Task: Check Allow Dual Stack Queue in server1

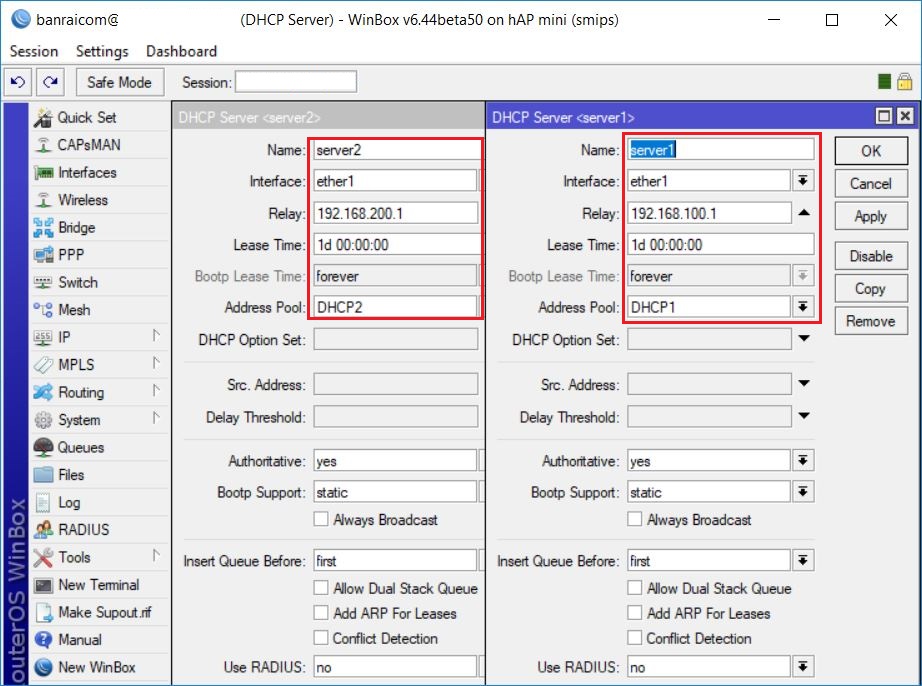Action: tap(634, 588)
